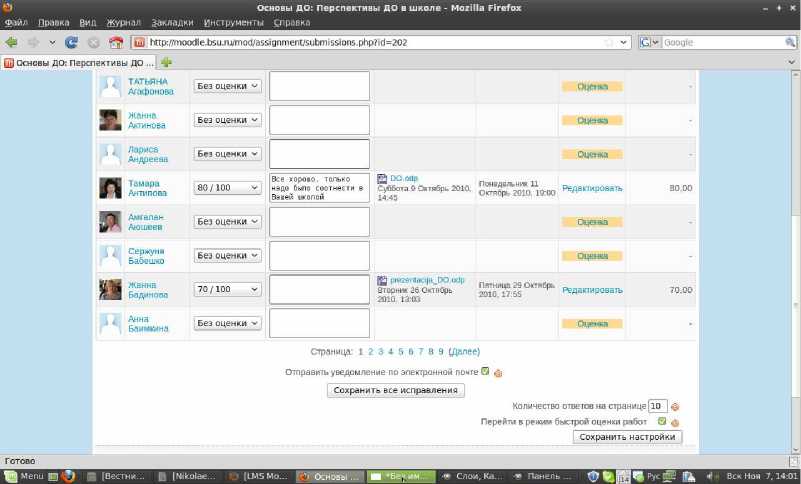Image resolution: width=801 pixels, height=484 pixels.
Task: Click Оценка button for Анна Баимкина
Action: 593,324
